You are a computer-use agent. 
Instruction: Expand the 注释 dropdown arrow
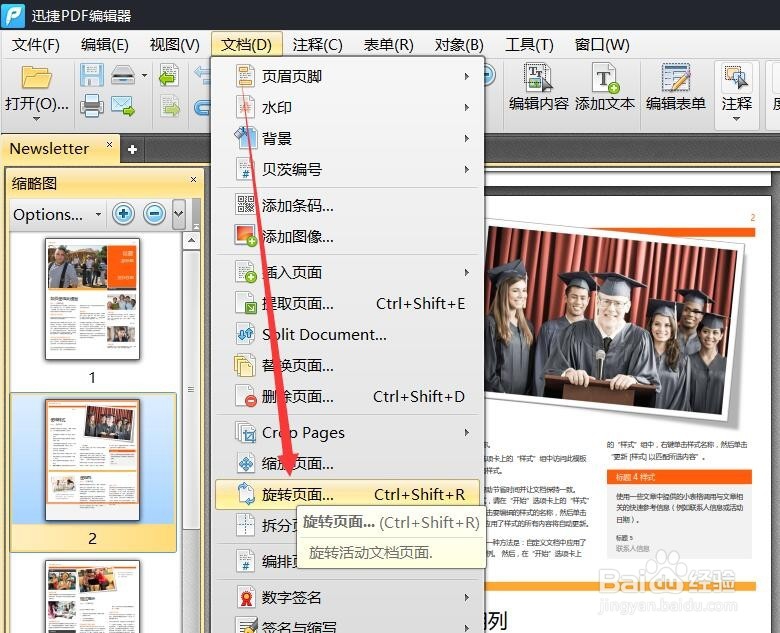[736, 119]
